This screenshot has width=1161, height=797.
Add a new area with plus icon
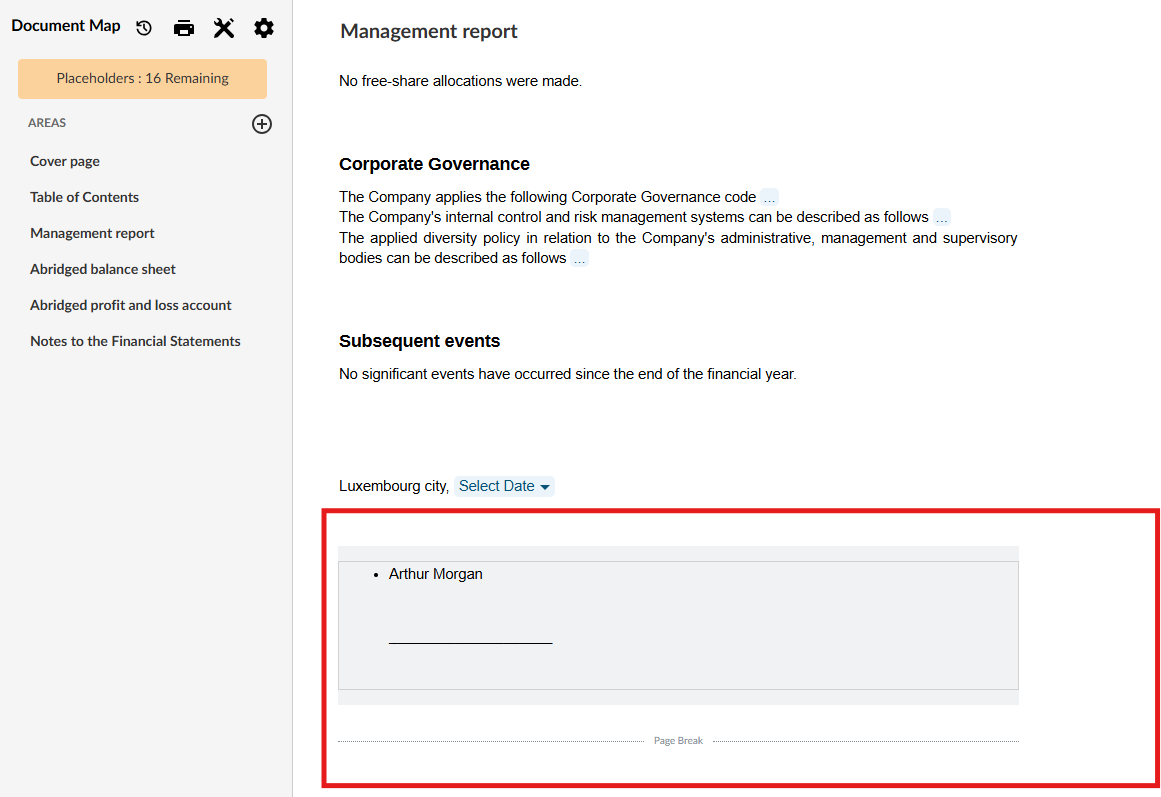pos(262,124)
